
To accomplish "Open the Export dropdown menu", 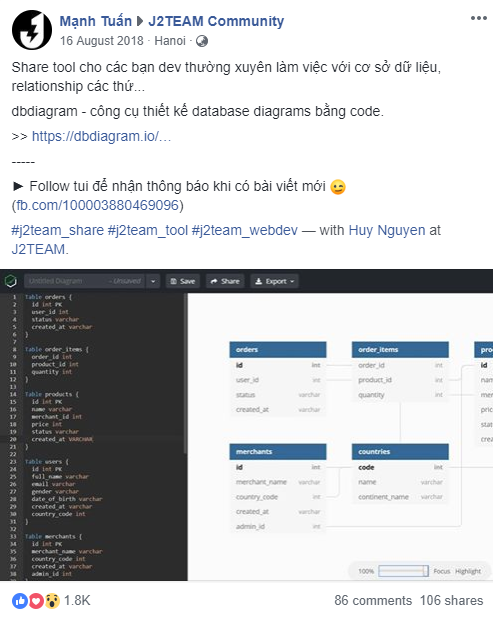I will 274,281.
